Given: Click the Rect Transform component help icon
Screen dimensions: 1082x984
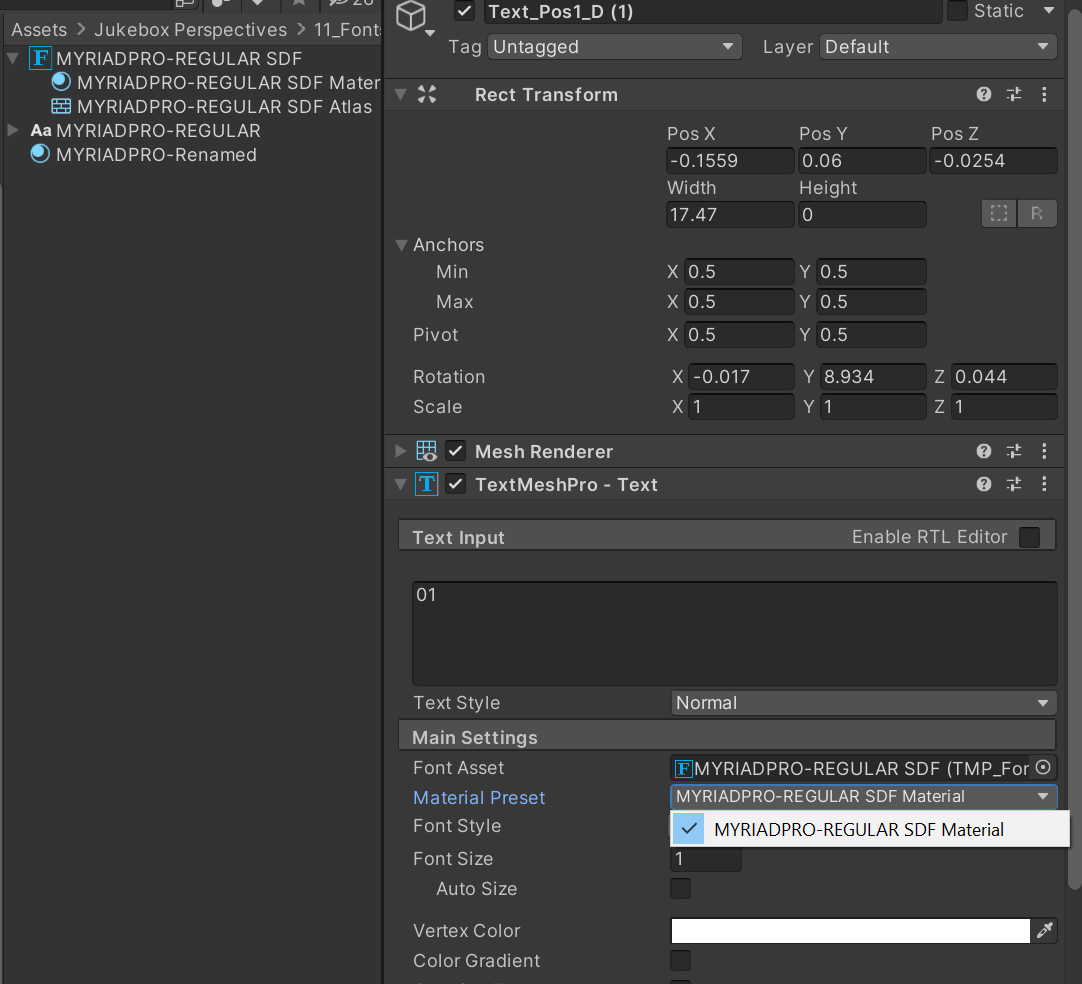Looking at the screenshot, I should 983,94.
